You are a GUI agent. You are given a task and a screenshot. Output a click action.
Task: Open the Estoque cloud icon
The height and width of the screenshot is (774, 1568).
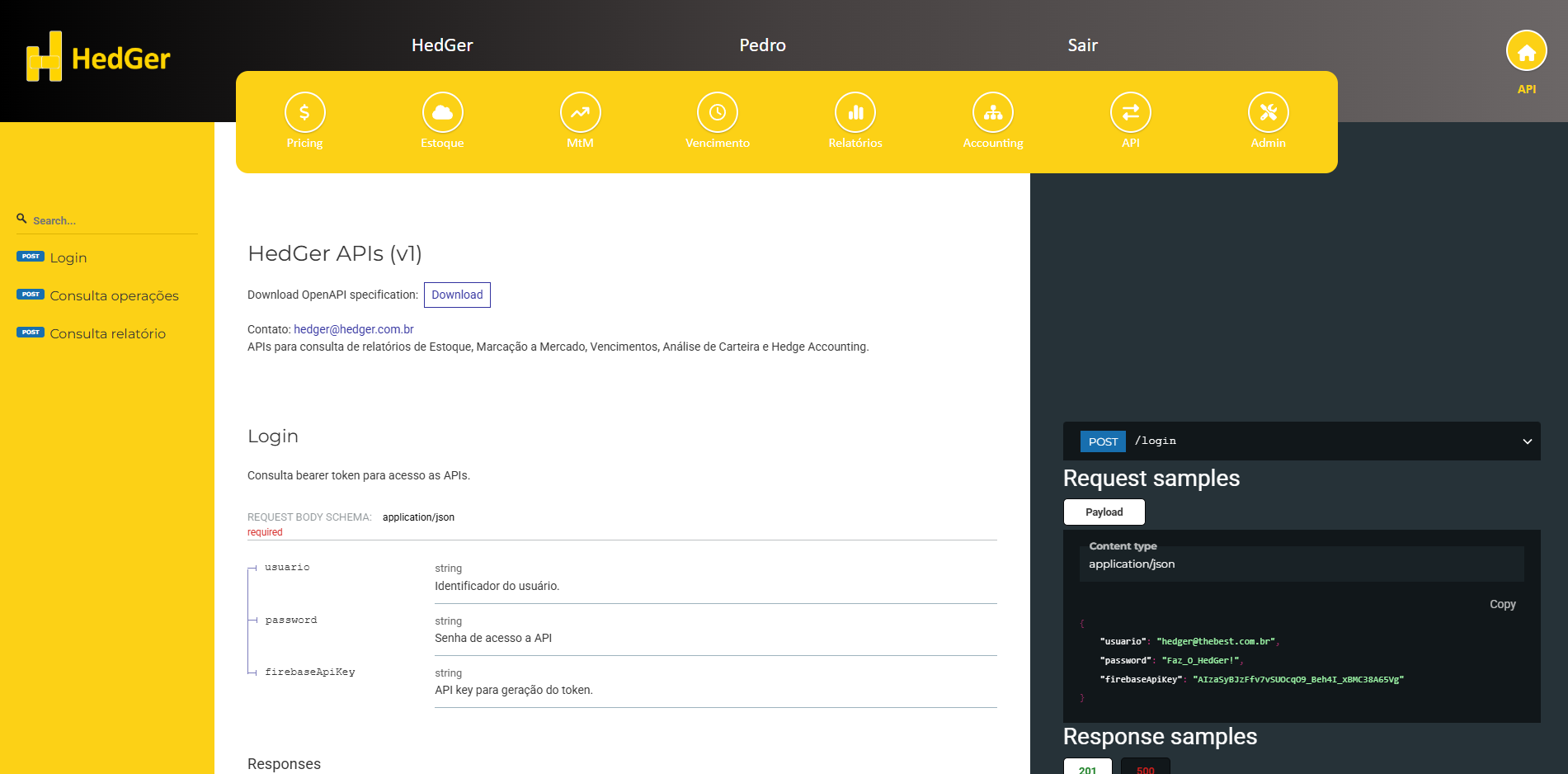442,112
